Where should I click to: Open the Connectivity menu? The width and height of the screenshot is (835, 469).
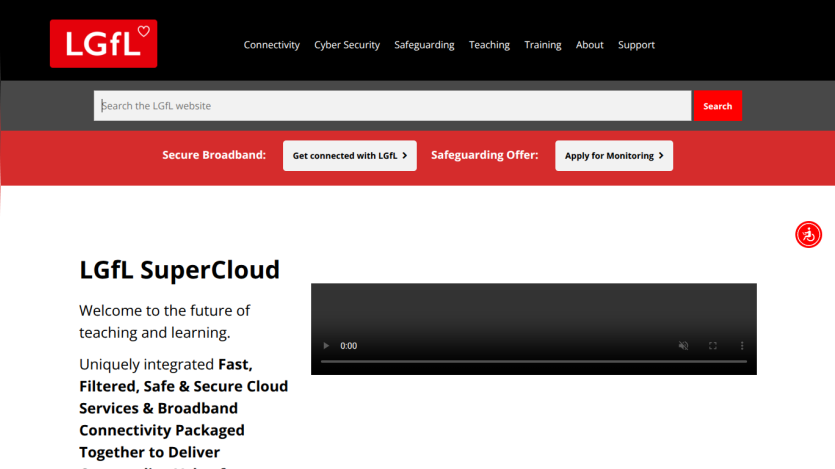tap(272, 45)
